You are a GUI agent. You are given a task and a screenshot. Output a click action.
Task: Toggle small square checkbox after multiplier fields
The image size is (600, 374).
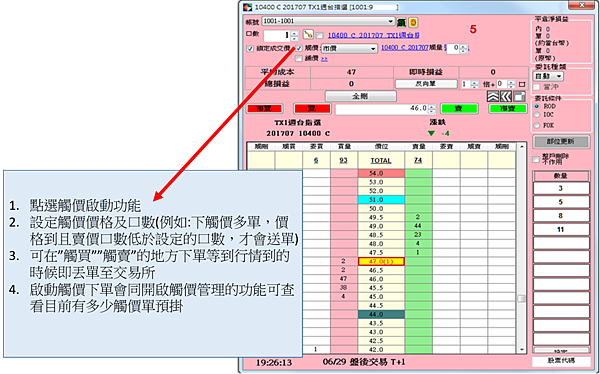pos(522,84)
